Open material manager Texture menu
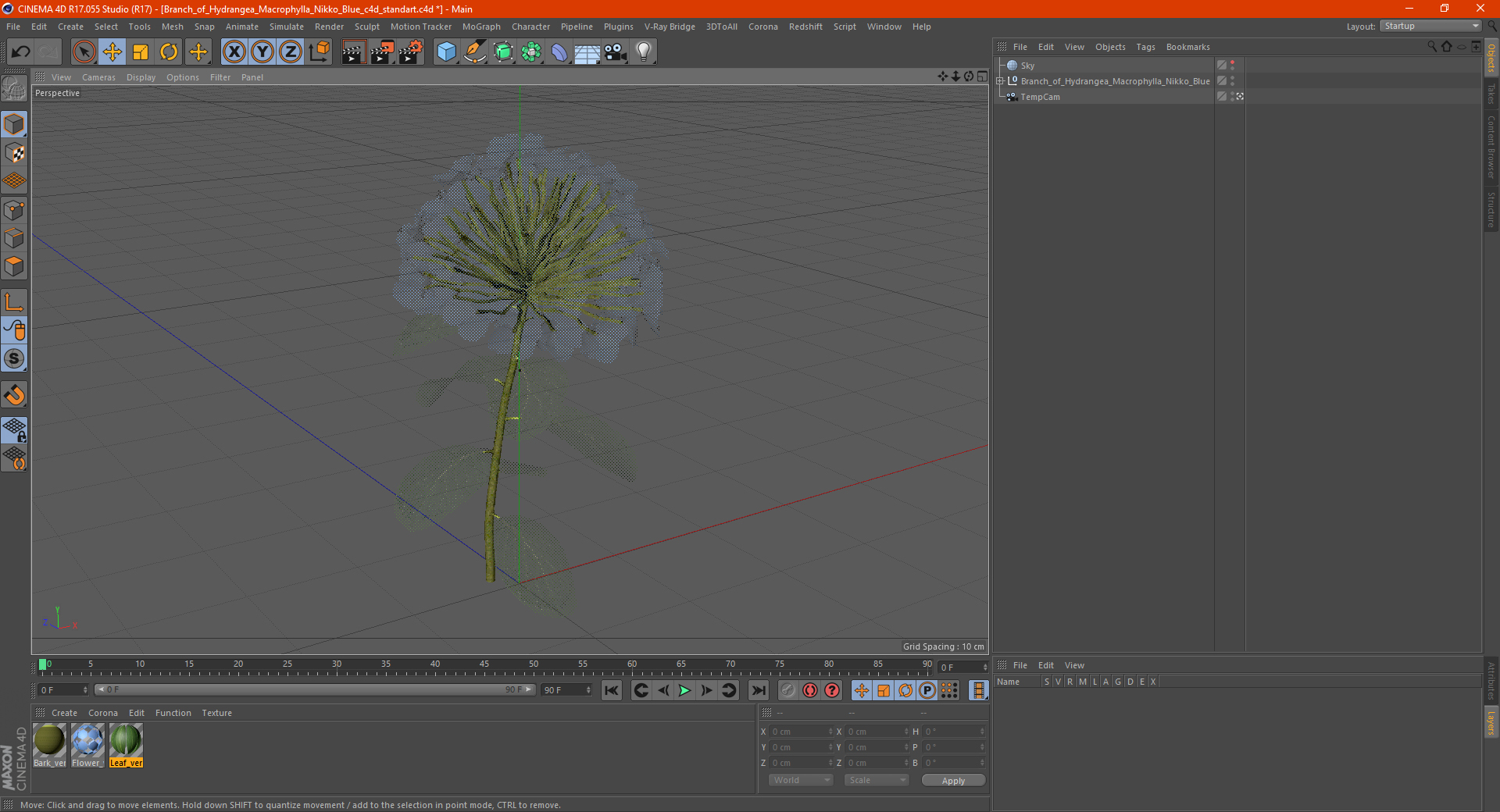1500x812 pixels. pyautogui.click(x=216, y=713)
